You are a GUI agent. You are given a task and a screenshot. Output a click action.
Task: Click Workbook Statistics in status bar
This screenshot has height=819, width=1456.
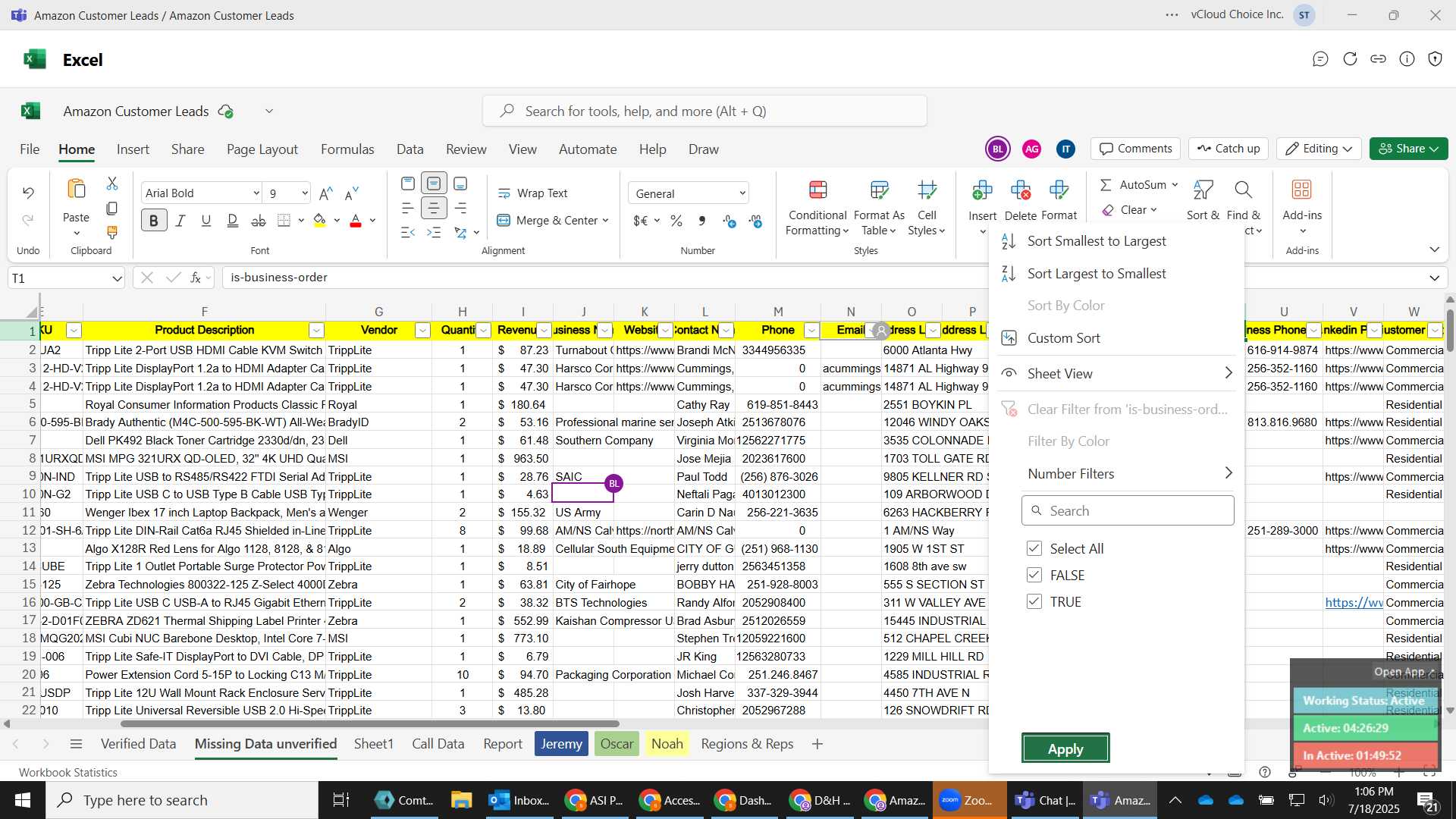point(68,772)
